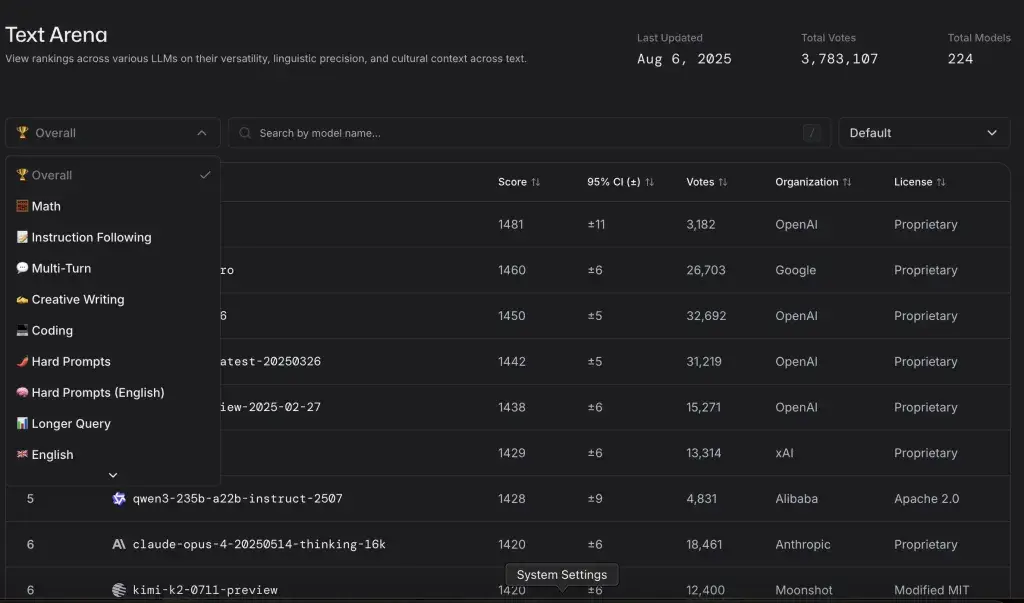
Task: Pick the Coding category option
Action: coord(52,330)
